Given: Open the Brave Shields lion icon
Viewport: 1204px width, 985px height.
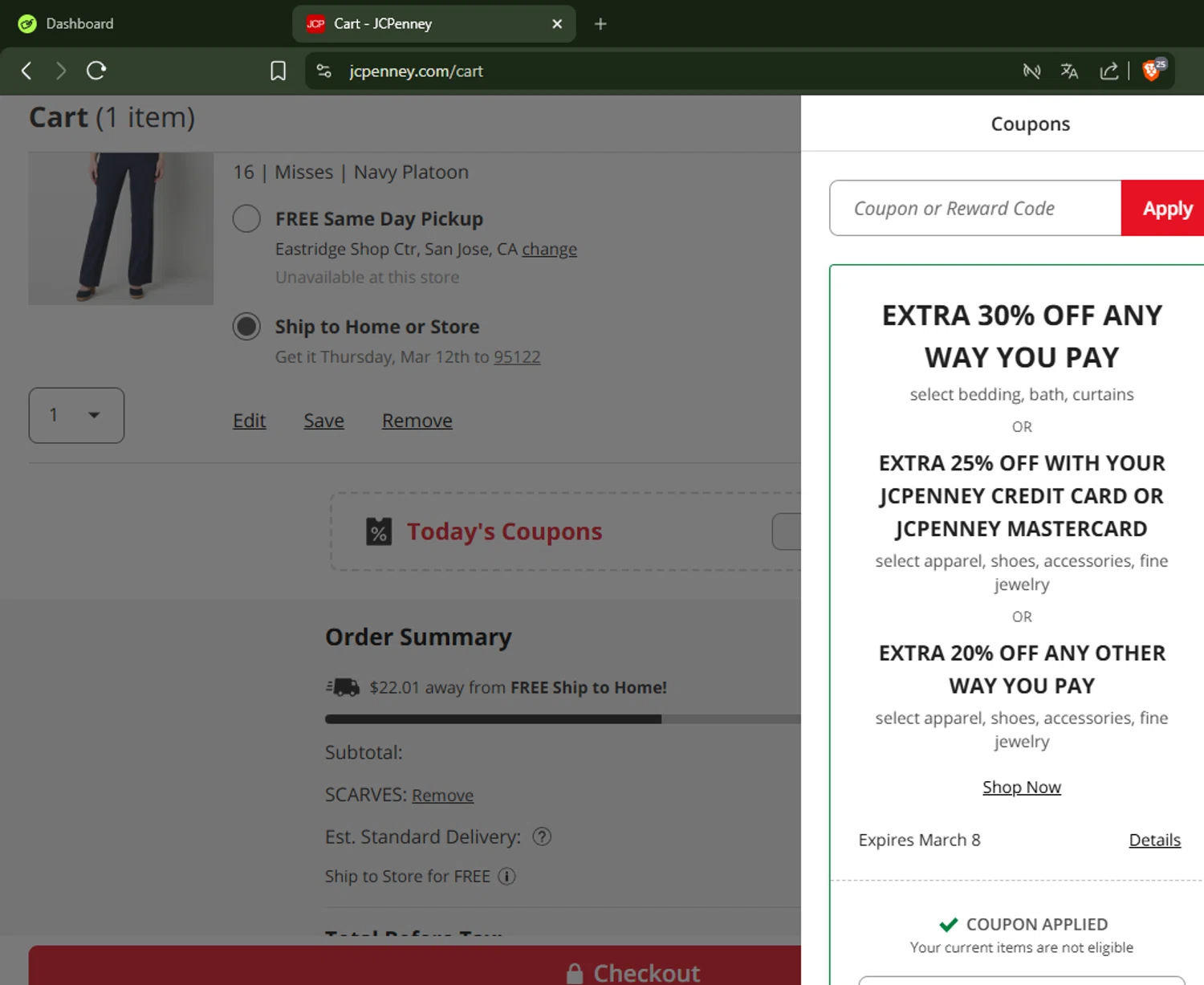Looking at the screenshot, I should (1151, 71).
